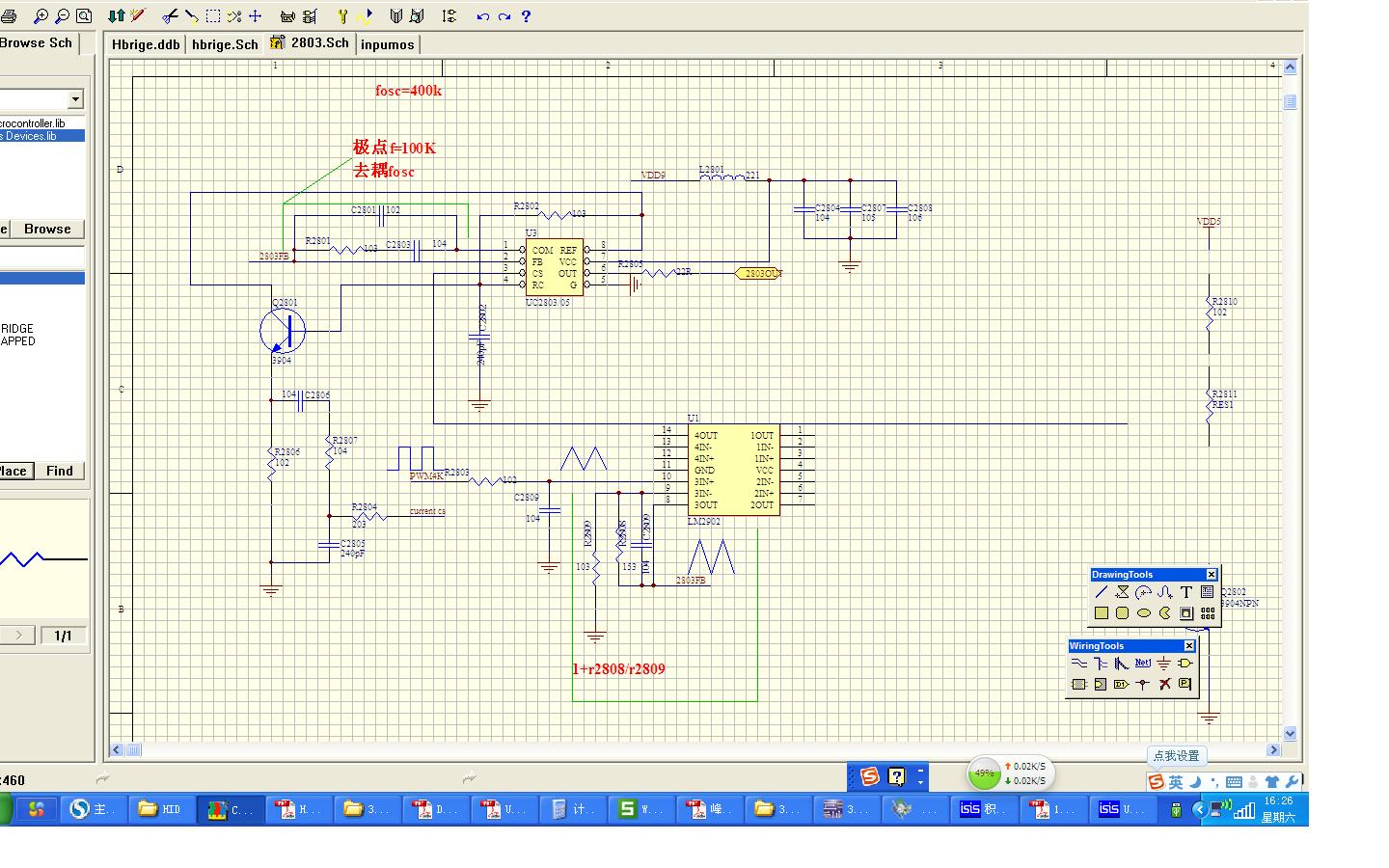The image size is (1389, 868).
Task: Select the Devices.lib library entry
Action: coord(42,136)
